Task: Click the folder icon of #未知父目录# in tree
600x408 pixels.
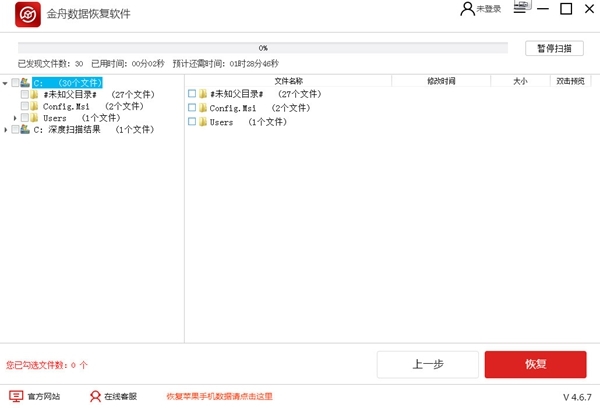Action: [34, 94]
